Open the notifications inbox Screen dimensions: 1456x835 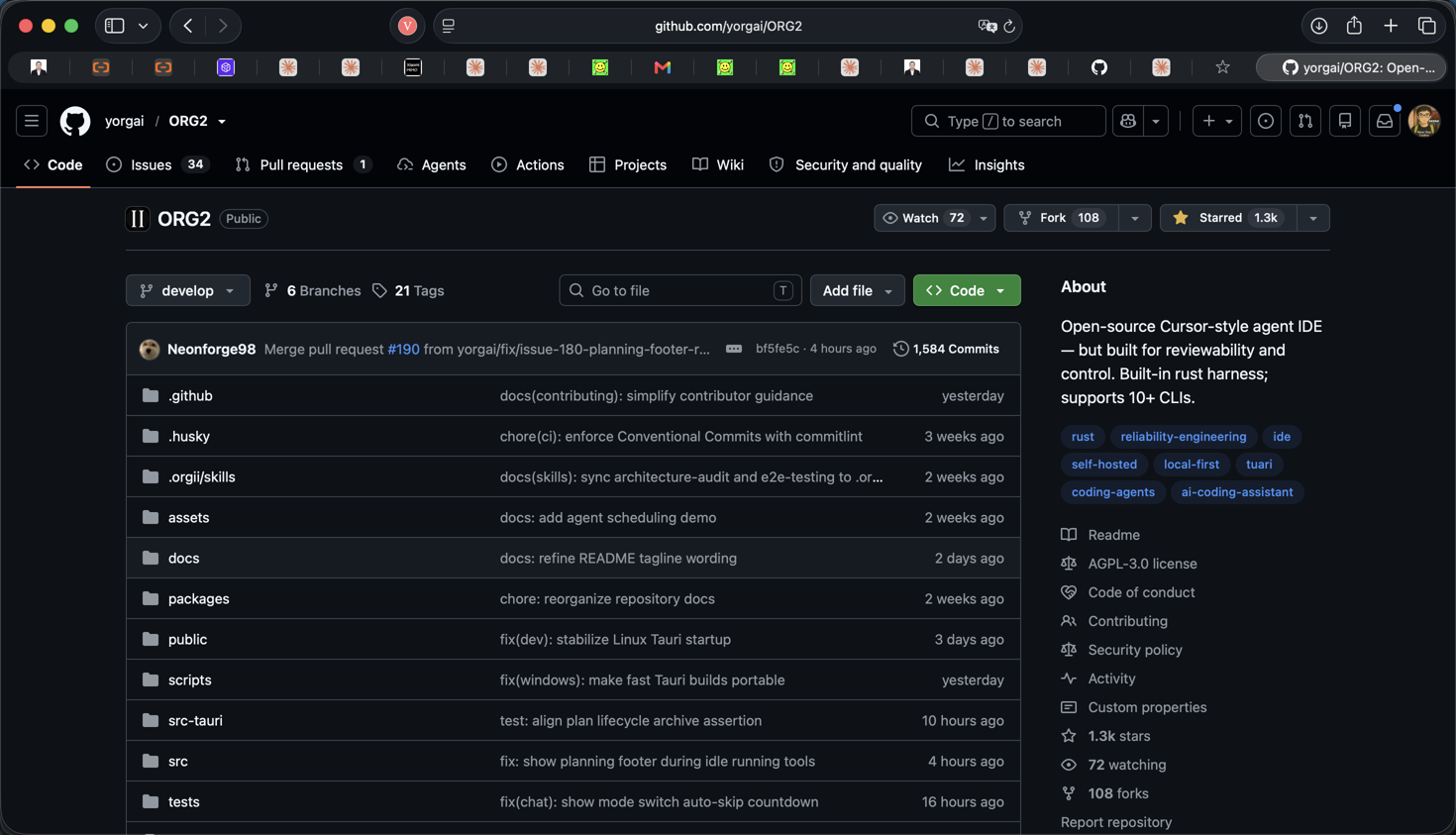click(1385, 121)
